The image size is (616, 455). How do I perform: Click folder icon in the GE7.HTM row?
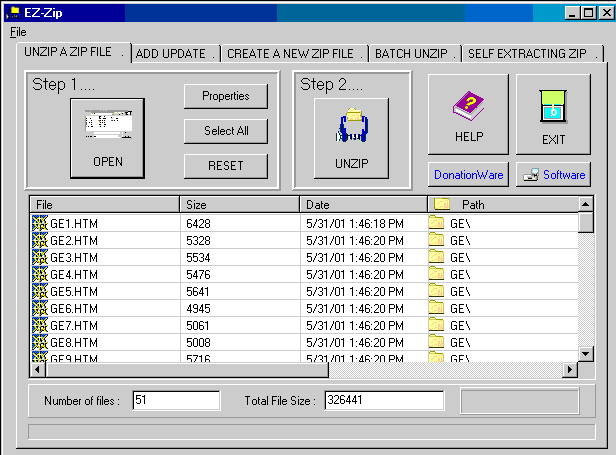pos(436,325)
